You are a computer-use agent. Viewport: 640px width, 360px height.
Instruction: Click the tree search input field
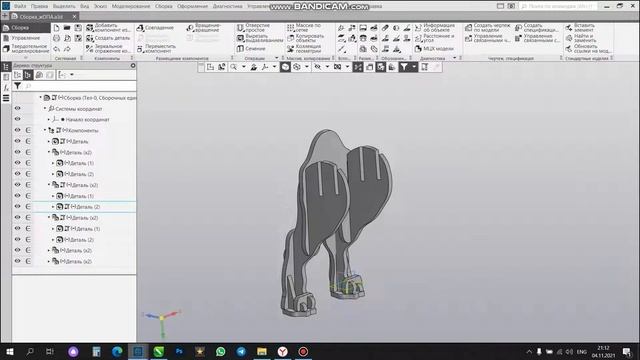pyautogui.click(x=80, y=86)
